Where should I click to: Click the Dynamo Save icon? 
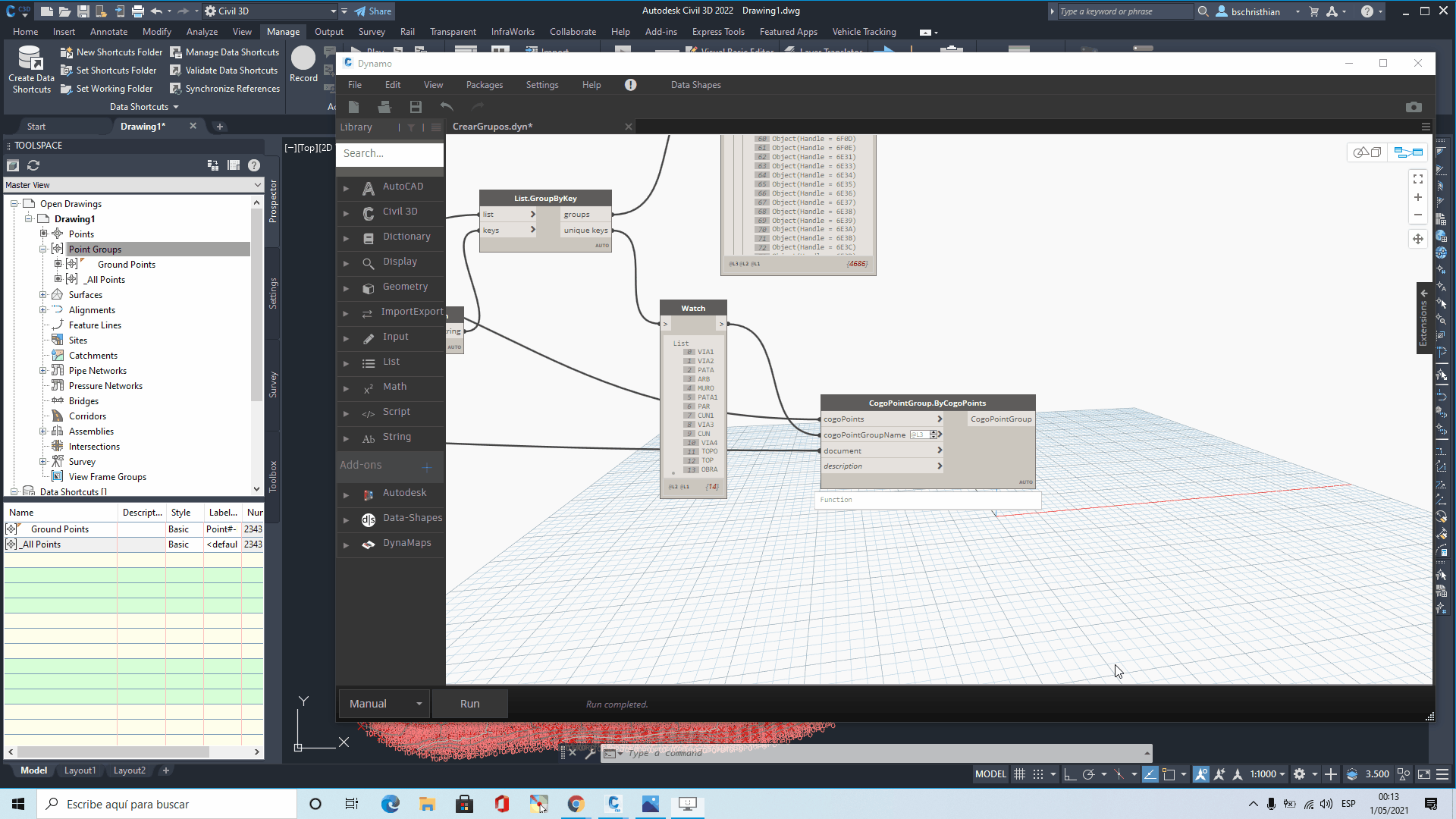click(x=416, y=107)
